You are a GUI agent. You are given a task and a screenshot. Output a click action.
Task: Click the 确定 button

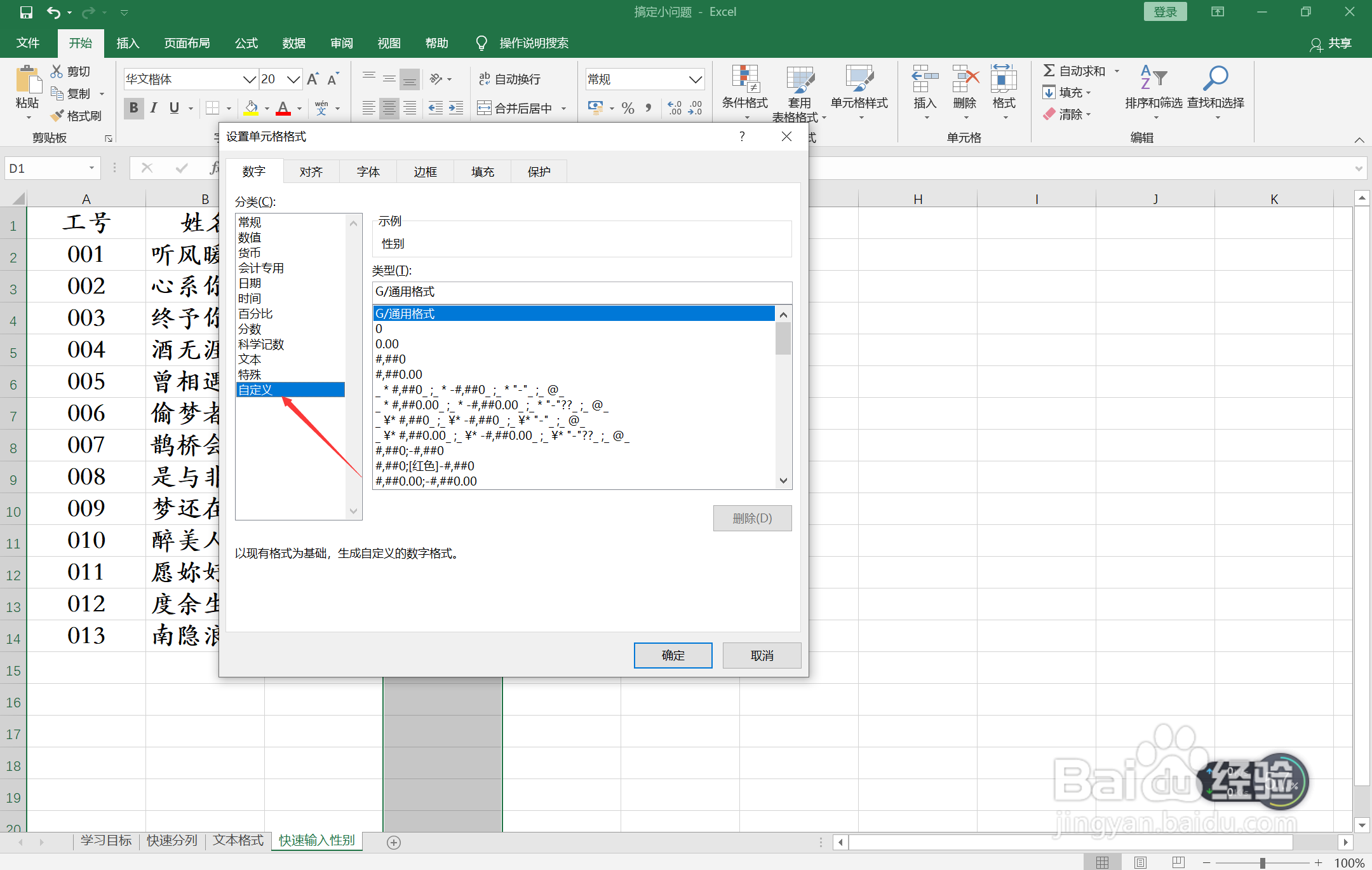coord(673,655)
